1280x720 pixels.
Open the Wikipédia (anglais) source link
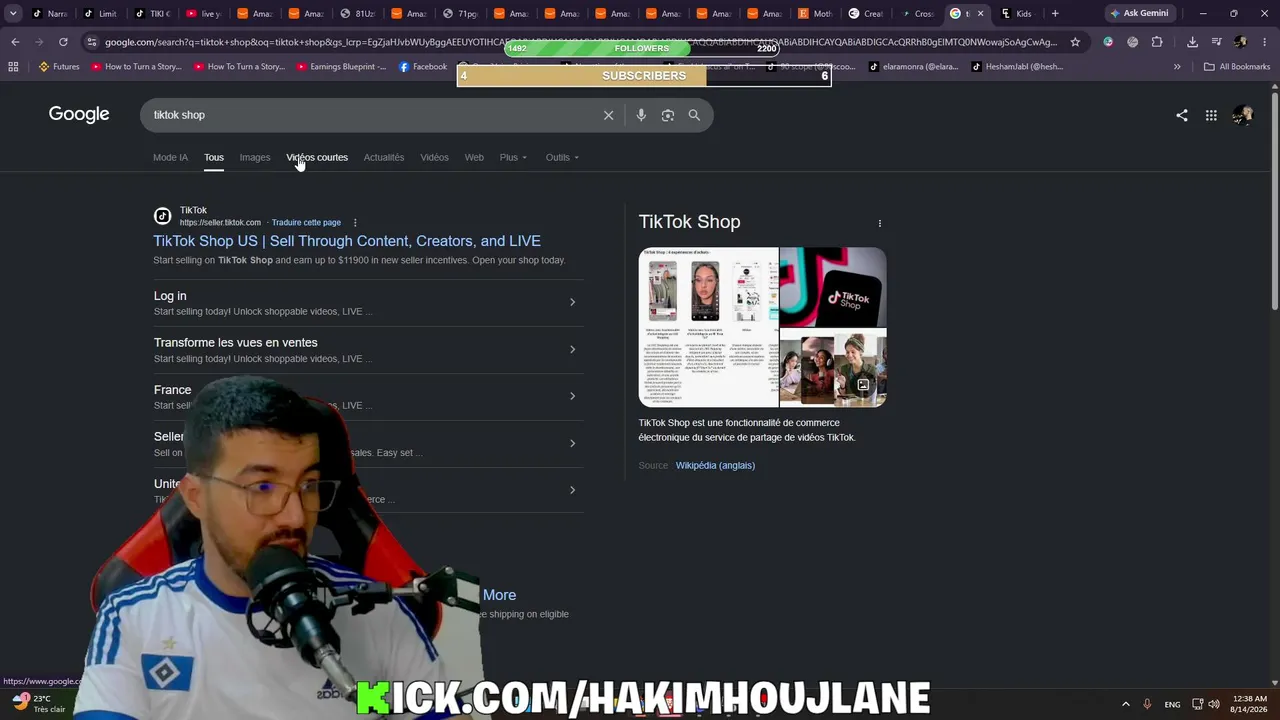715,465
